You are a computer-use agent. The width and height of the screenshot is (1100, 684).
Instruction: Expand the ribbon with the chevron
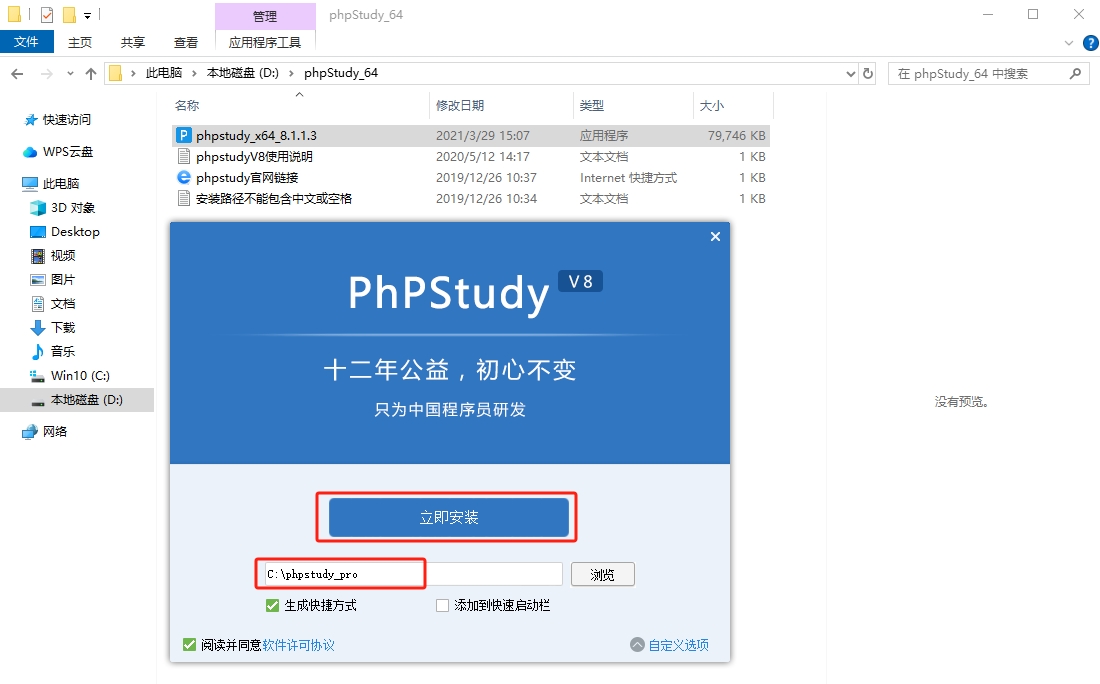coord(1069,43)
